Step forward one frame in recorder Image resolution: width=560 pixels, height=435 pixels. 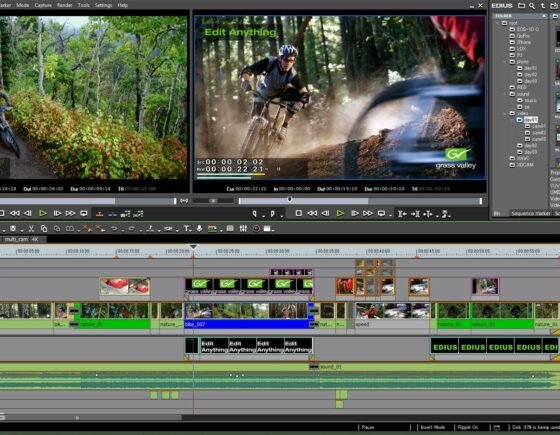pos(355,213)
